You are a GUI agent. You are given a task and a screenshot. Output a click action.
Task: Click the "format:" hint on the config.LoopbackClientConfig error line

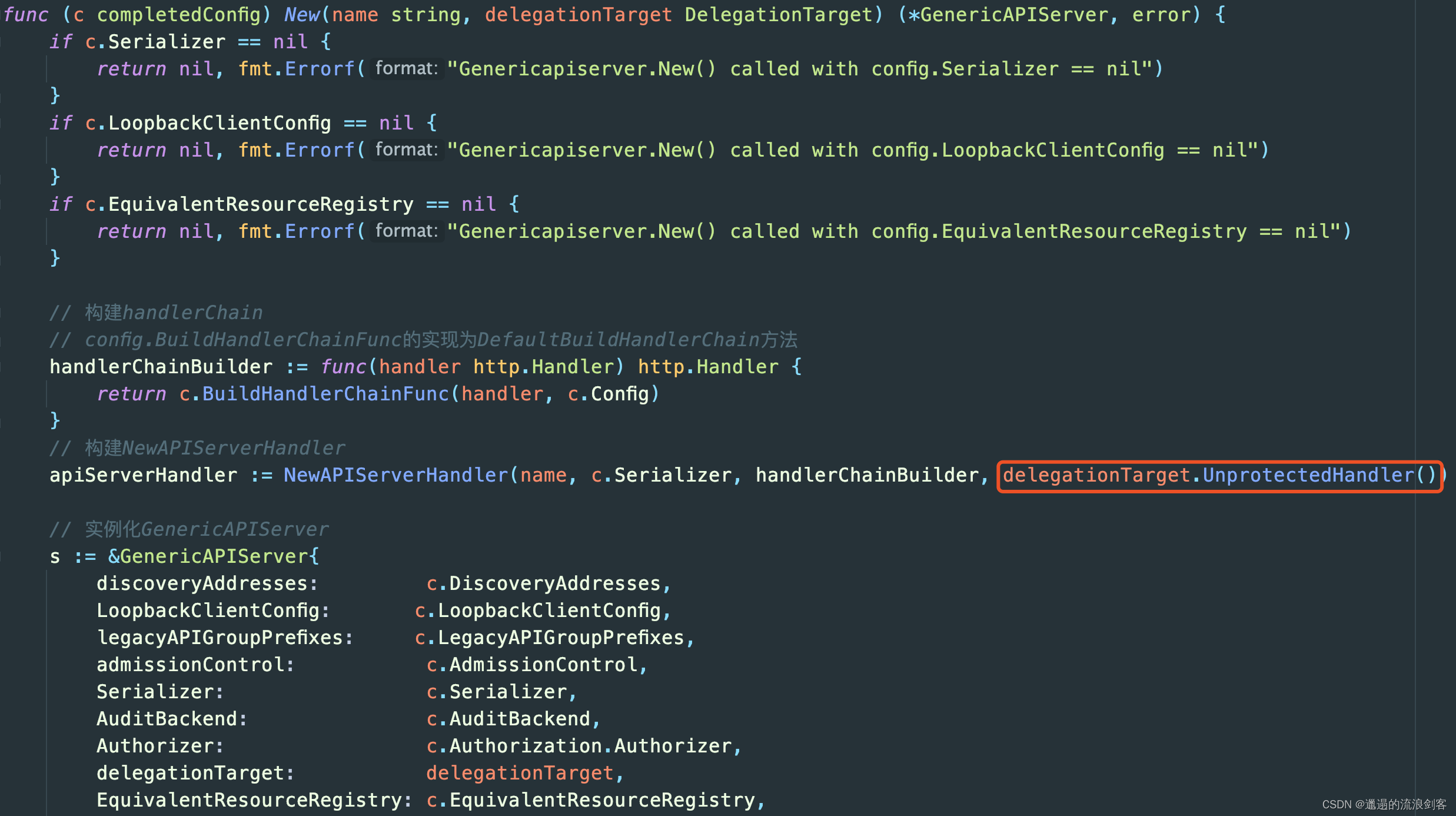coord(407,150)
